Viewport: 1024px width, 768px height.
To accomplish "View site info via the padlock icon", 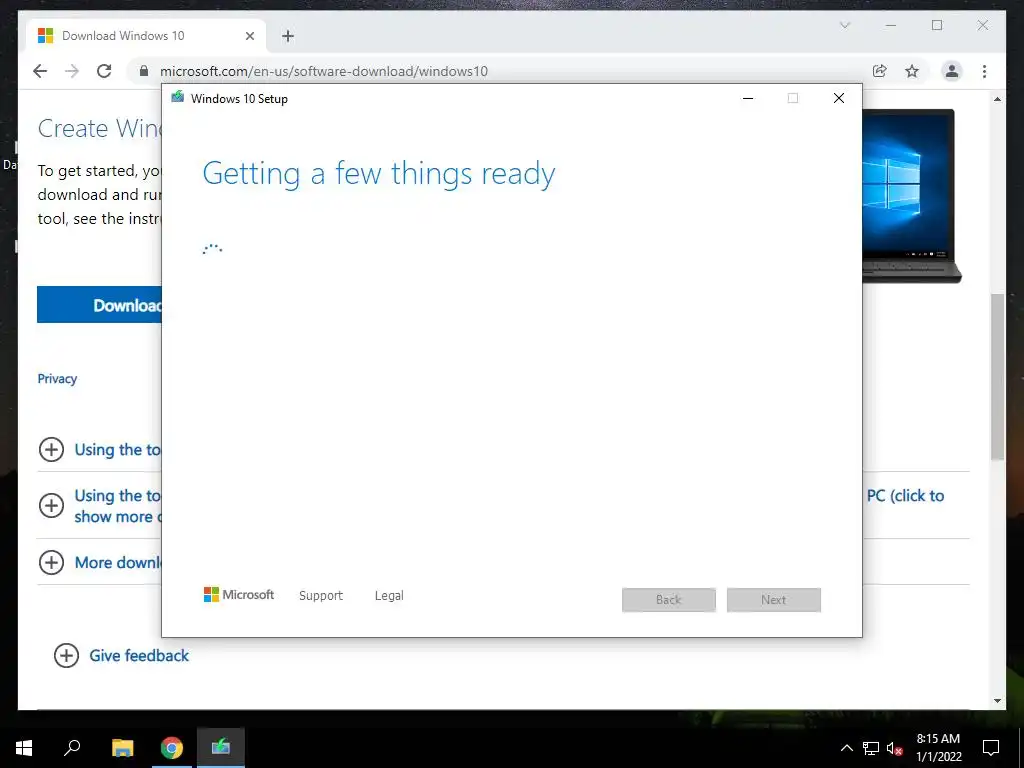I will 144,71.
